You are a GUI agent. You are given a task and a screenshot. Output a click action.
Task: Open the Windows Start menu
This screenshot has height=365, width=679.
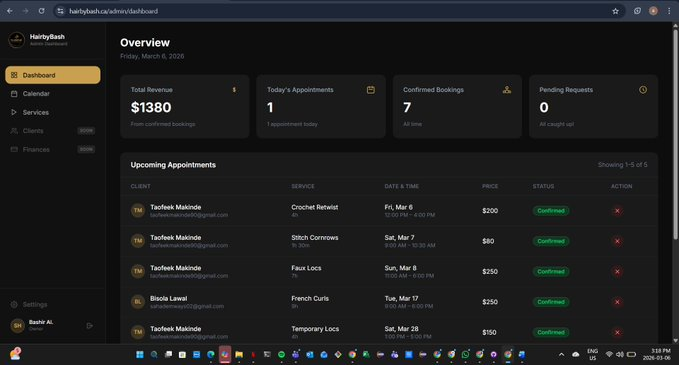point(140,355)
